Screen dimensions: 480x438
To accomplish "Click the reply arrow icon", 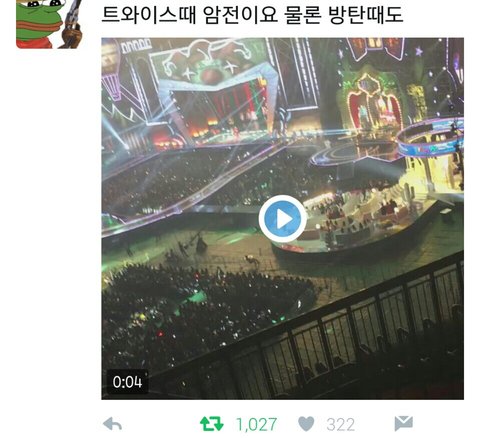I will tap(112, 424).
